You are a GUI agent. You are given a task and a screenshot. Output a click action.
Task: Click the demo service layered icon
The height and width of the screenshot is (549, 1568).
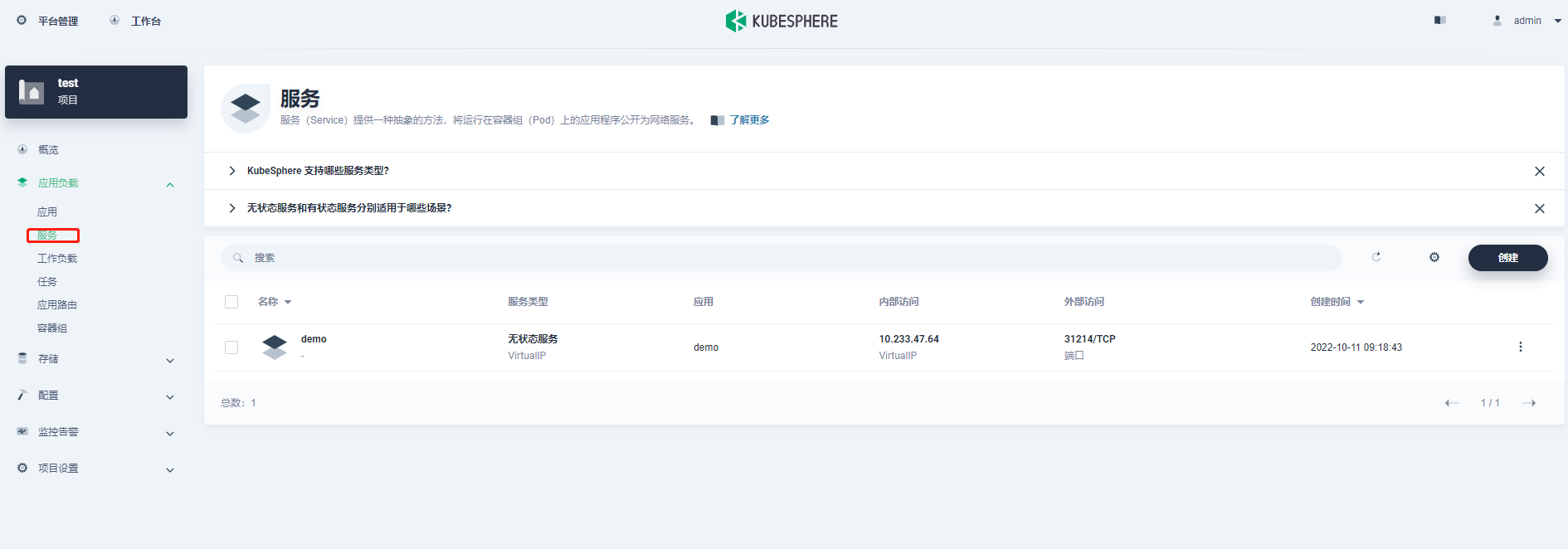[275, 347]
